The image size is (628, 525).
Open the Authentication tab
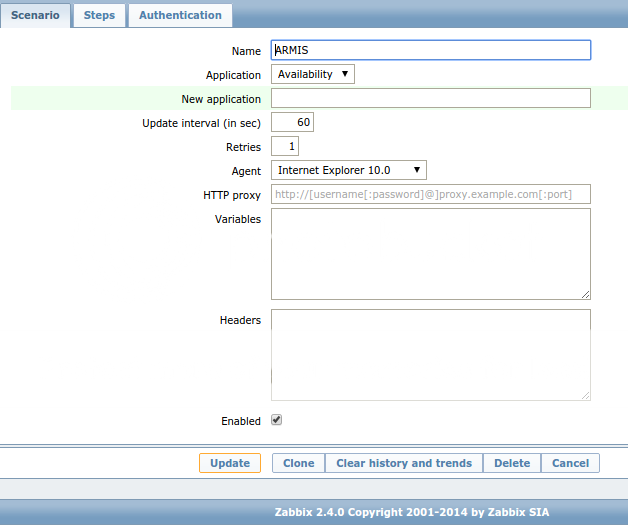[x=180, y=15]
